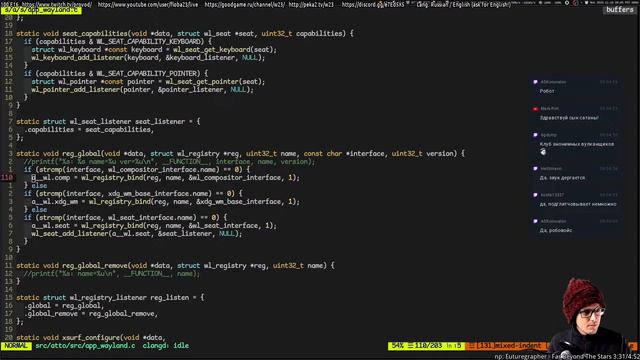Click the 'buffers' label at top right
This screenshot has width=640, height=360.
pyautogui.click(x=620, y=10)
